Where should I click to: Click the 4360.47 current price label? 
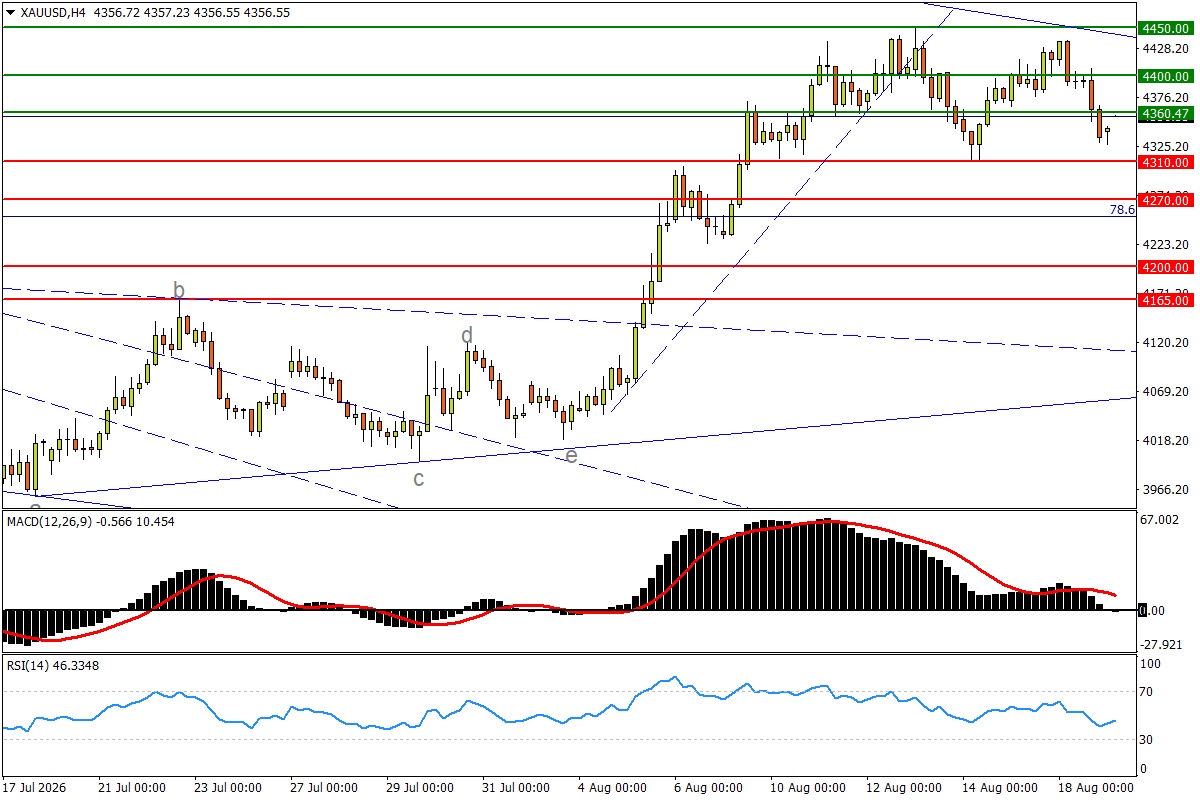tap(1165, 114)
